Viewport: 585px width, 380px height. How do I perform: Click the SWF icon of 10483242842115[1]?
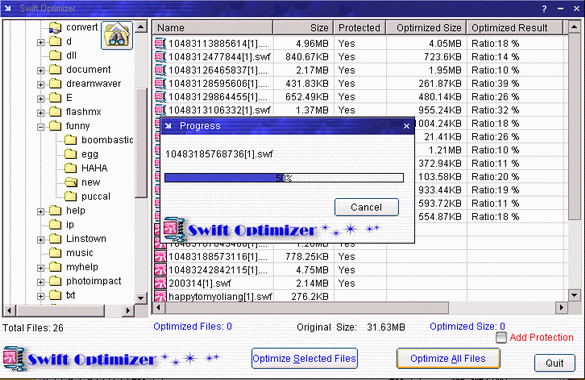pyautogui.click(x=160, y=270)
